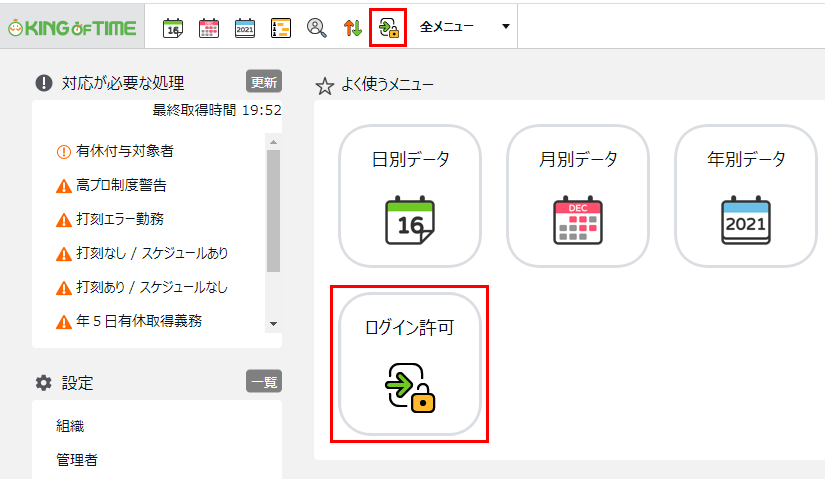Screen dimensions: 825x479
Task: Open the ログイン許可 tile
Action: pos(410,364)
